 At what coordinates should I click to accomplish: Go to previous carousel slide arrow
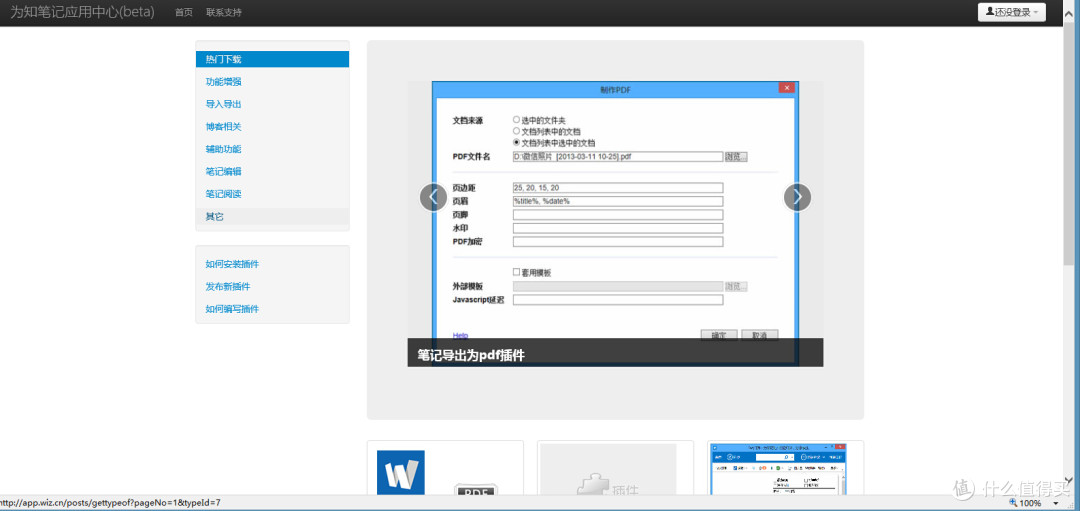pyautogui.click(x=433, y=197)
